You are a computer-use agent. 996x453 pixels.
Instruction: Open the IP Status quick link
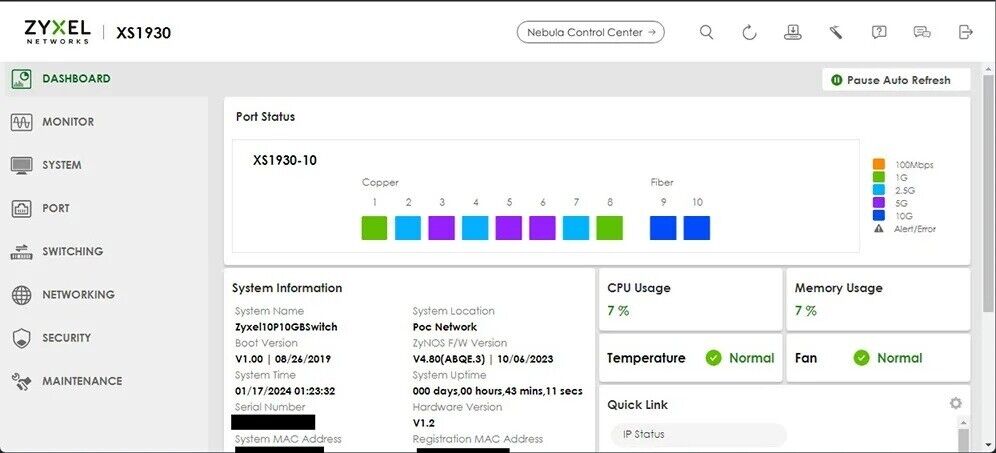click(x=698, y=435)
